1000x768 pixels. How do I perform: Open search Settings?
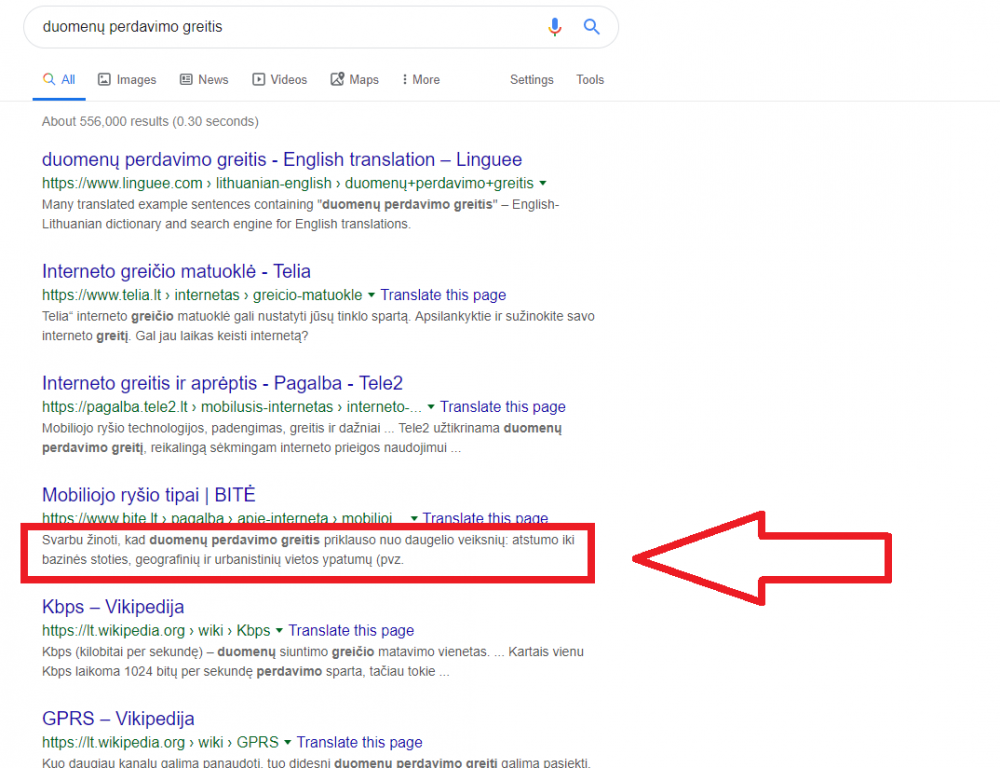point(531,80)
